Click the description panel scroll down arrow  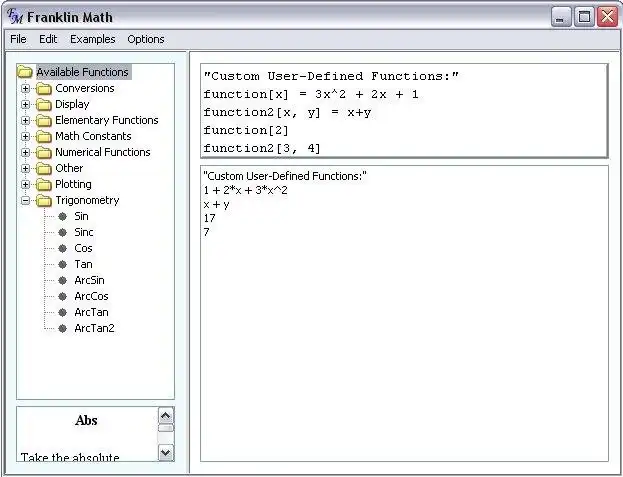(166, 452)
